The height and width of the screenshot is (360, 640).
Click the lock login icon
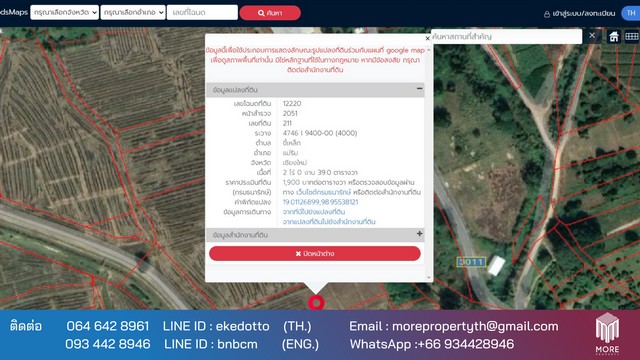547,14
